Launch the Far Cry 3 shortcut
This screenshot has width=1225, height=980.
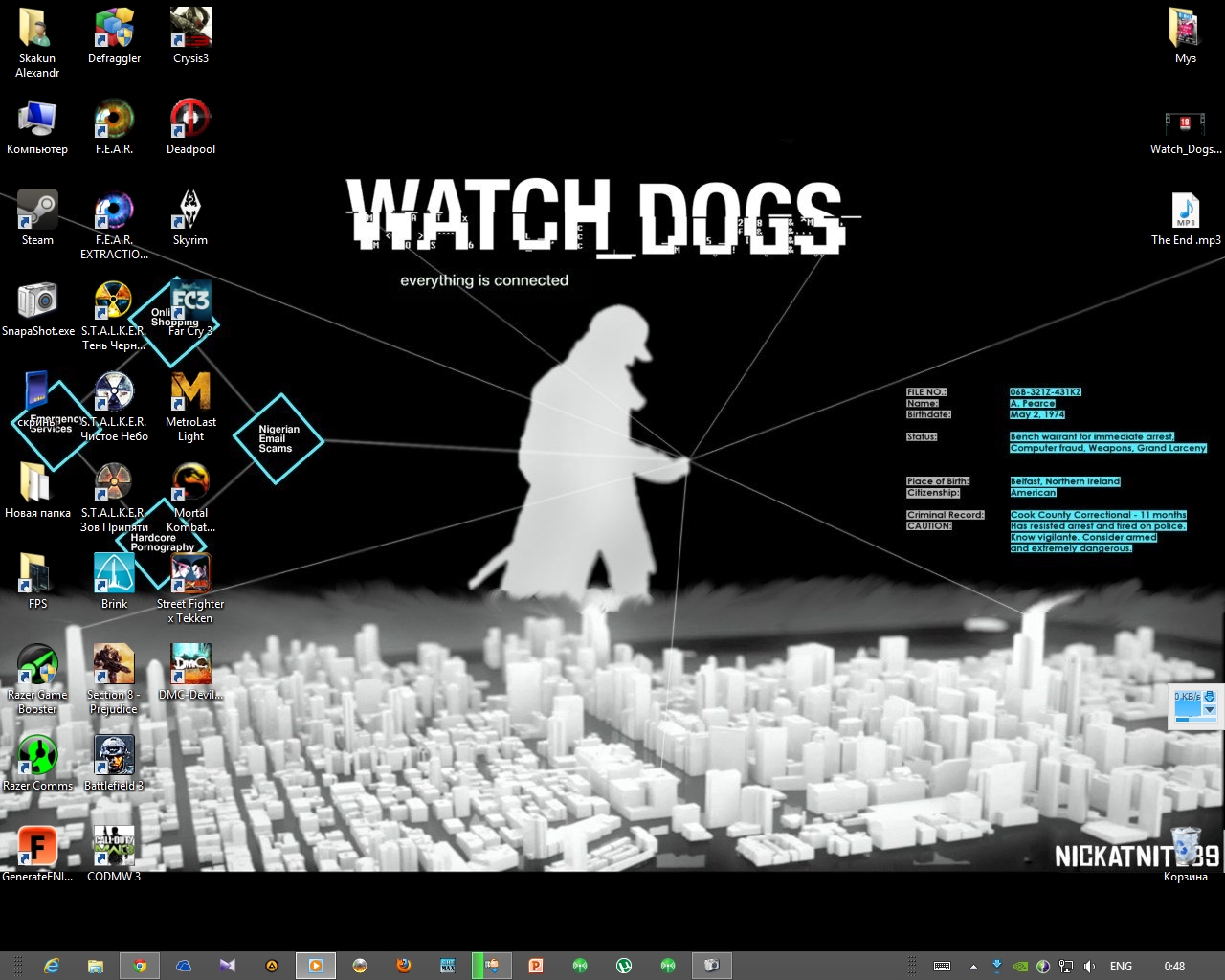[190, 309]
